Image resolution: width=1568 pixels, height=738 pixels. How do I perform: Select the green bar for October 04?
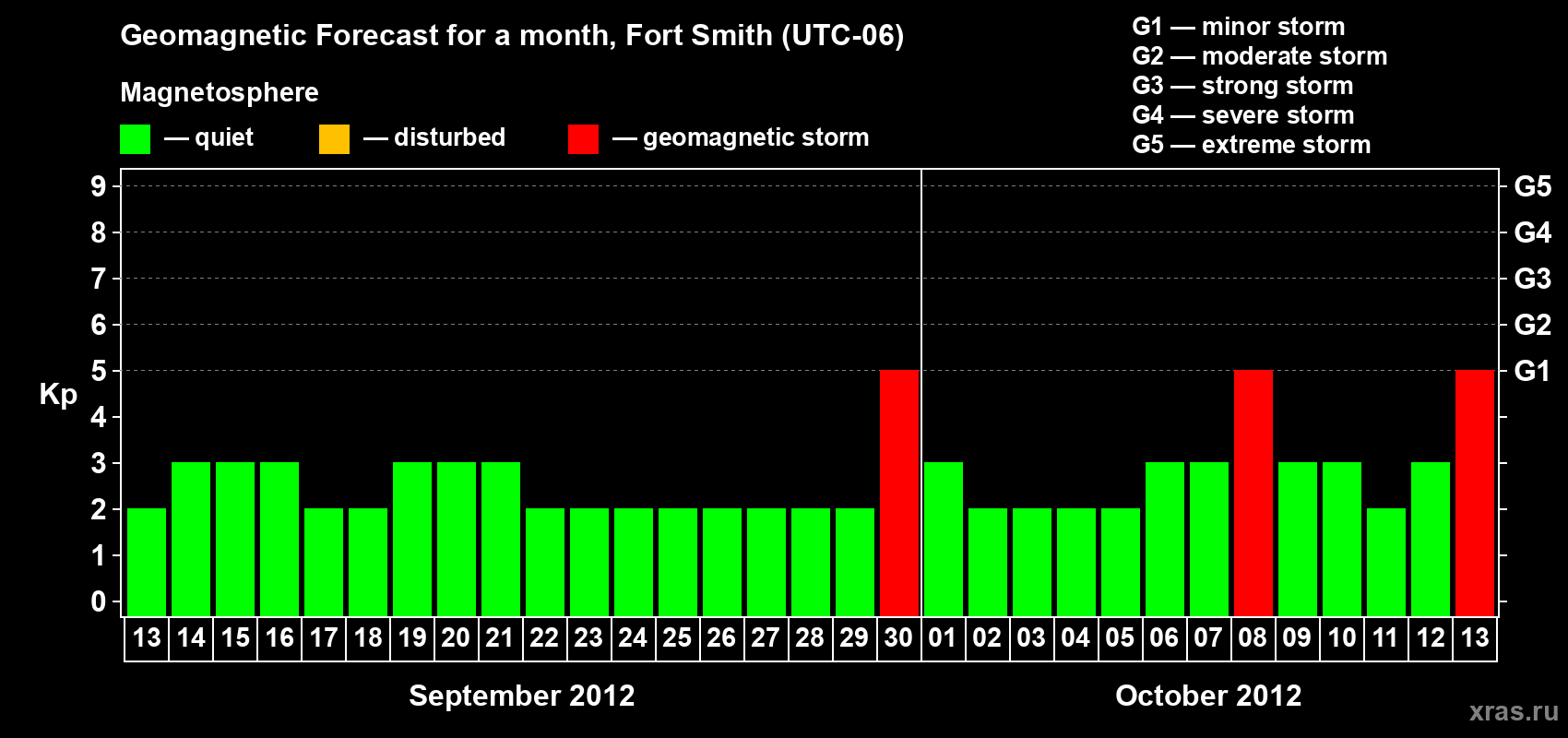click(x=1076, y=562)
